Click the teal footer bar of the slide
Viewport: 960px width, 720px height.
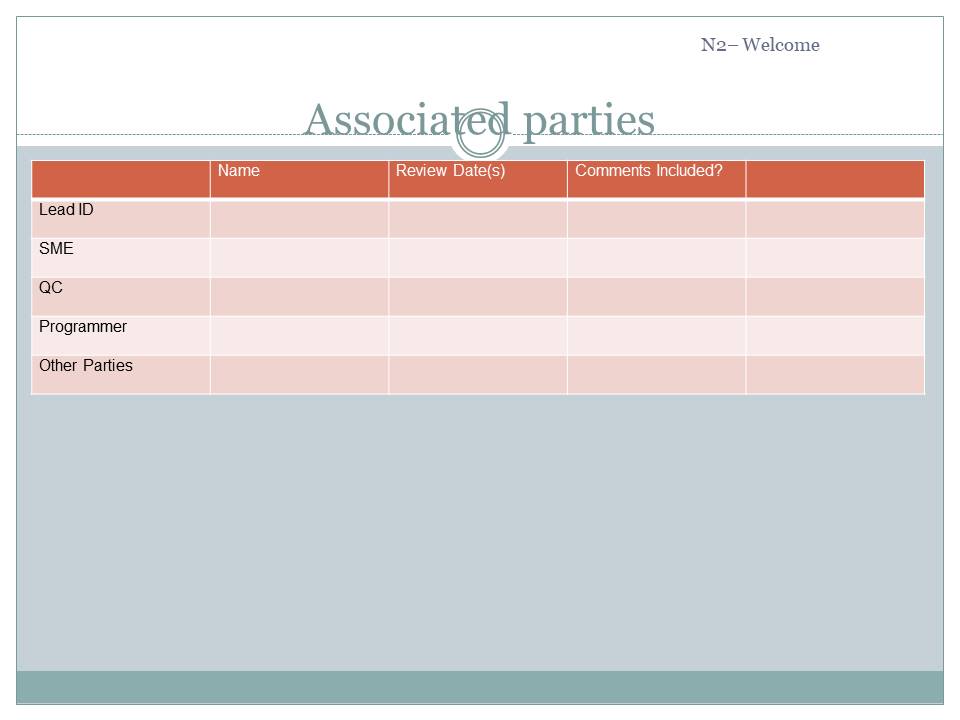click(480, 687)
